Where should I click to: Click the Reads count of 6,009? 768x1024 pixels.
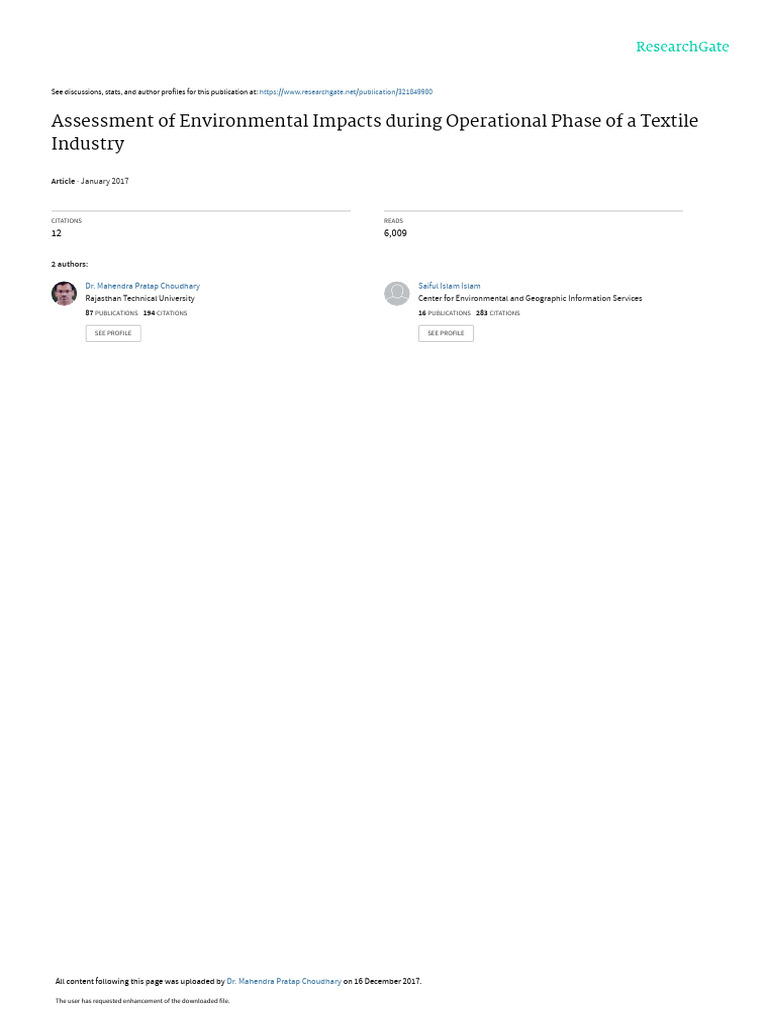tap(395, 233)
